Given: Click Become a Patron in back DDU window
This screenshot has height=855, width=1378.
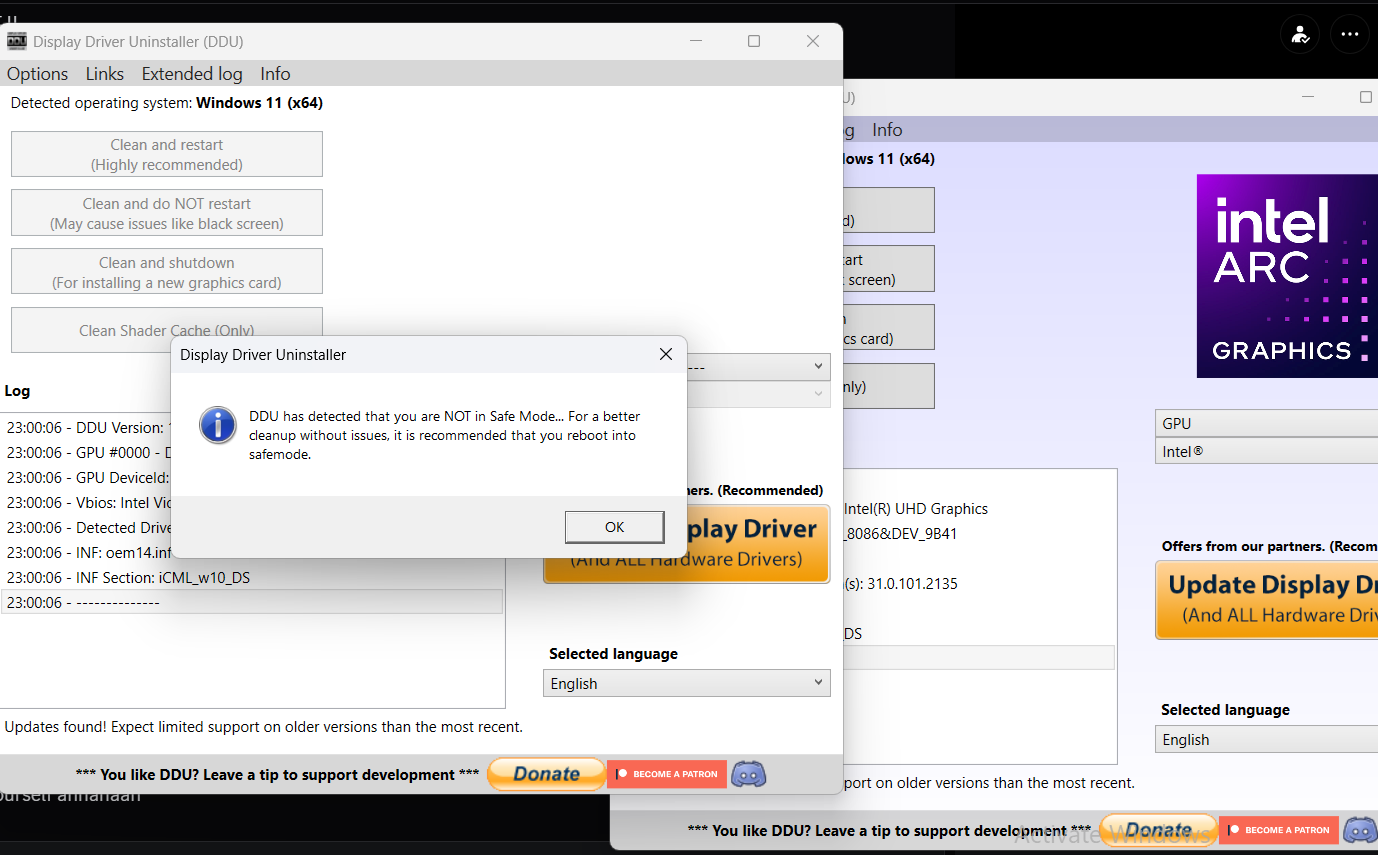Looking at the screenshot, I should click(x=1278, y=830).
